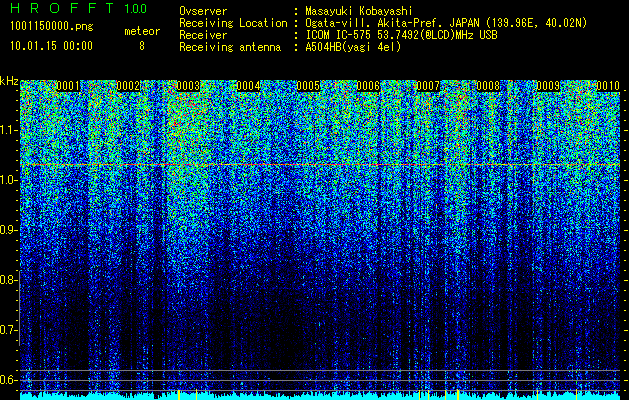This screenshot has width=629, height=400.
Task: Click time marker 0010
Action: [x=608, y=86]
